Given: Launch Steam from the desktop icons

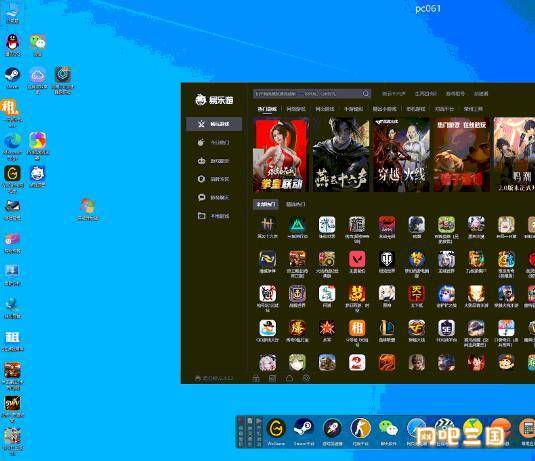Looking at the screenshot, I should click(x=13, y=78).
